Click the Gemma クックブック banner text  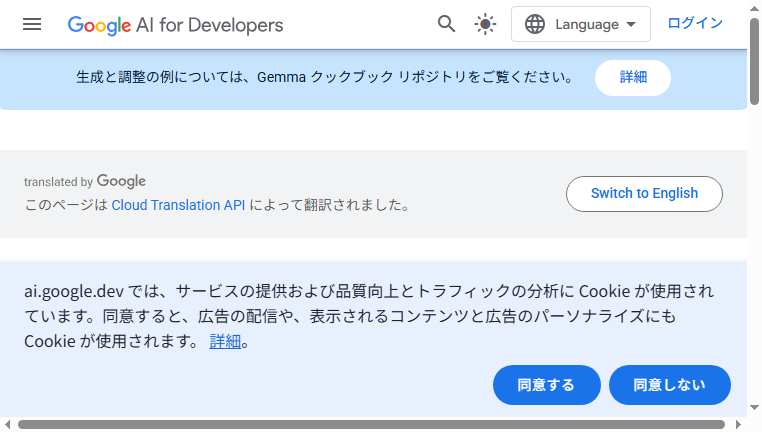click(325, 77)
